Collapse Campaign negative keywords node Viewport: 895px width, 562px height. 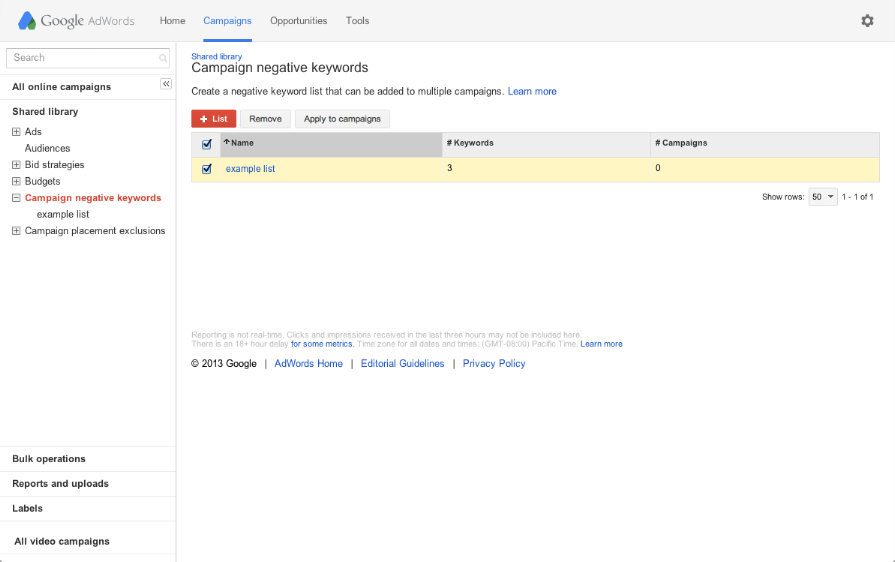click(16, 198)
